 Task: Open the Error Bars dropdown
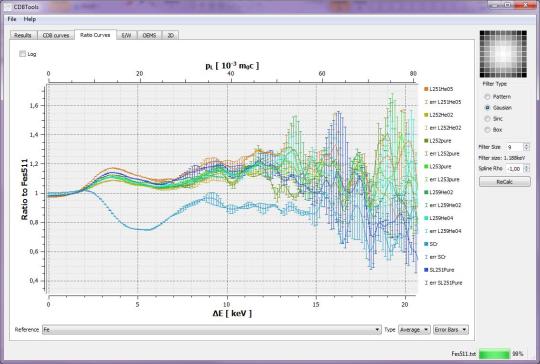[450, 330]
